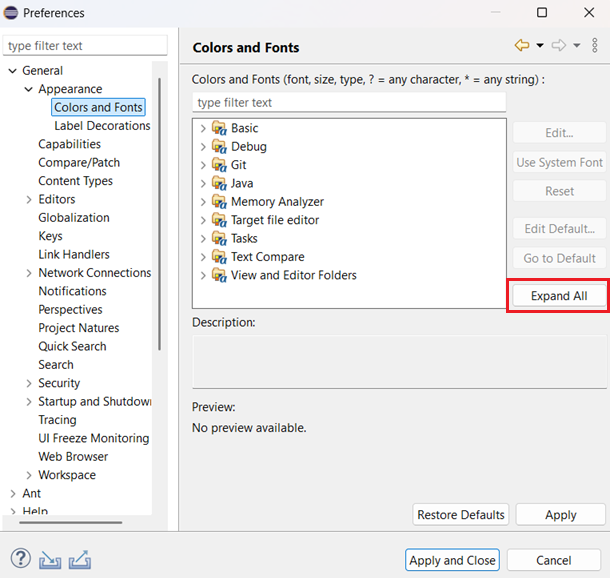Click the Apply button
610x578 pixels.
[x=561, y=515]
